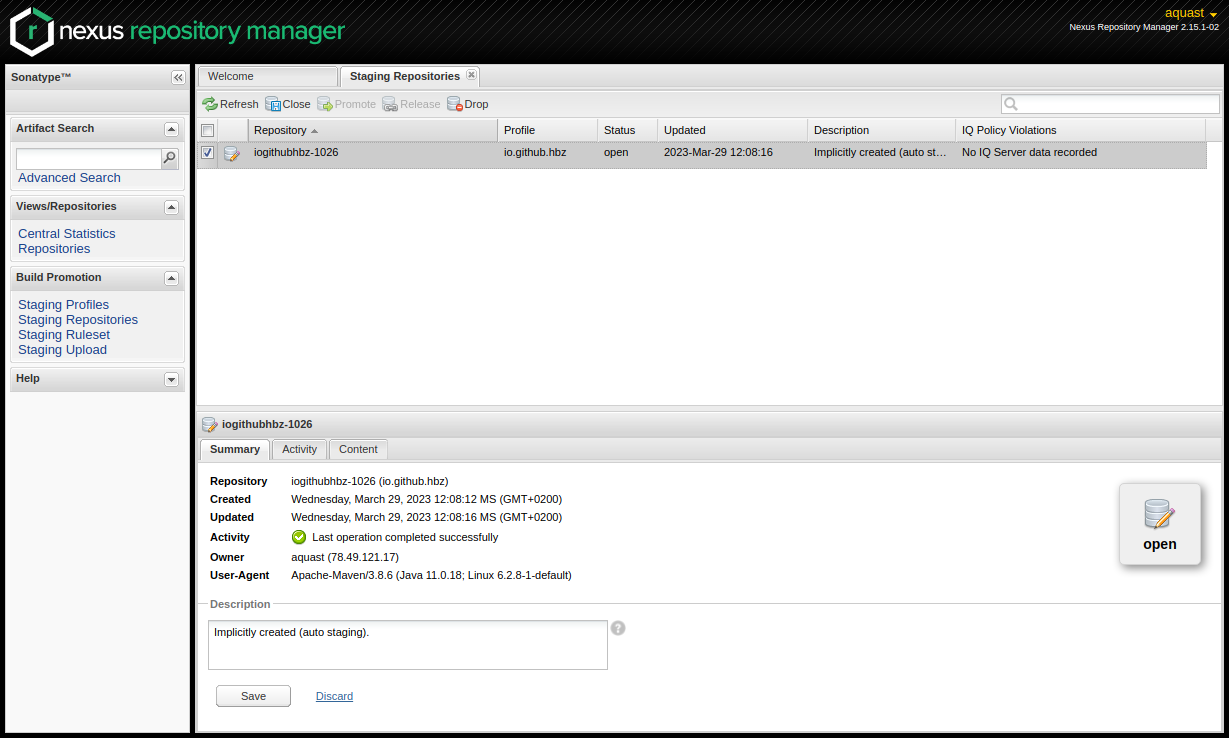Viewport: 1229px width, 738px height.
Task: Open the Repositories link in sidebar
Action: [x=54, y=249]
